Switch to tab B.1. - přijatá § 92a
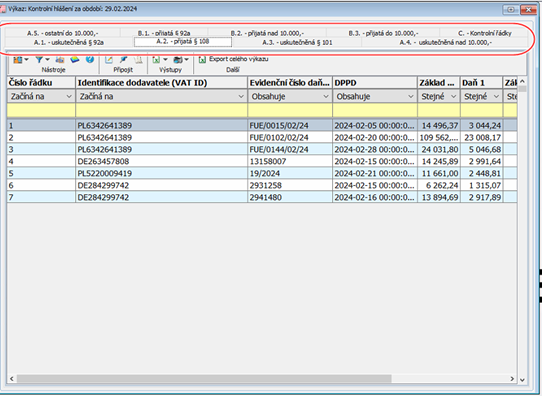The image size is (542, 396). [164, 33]
